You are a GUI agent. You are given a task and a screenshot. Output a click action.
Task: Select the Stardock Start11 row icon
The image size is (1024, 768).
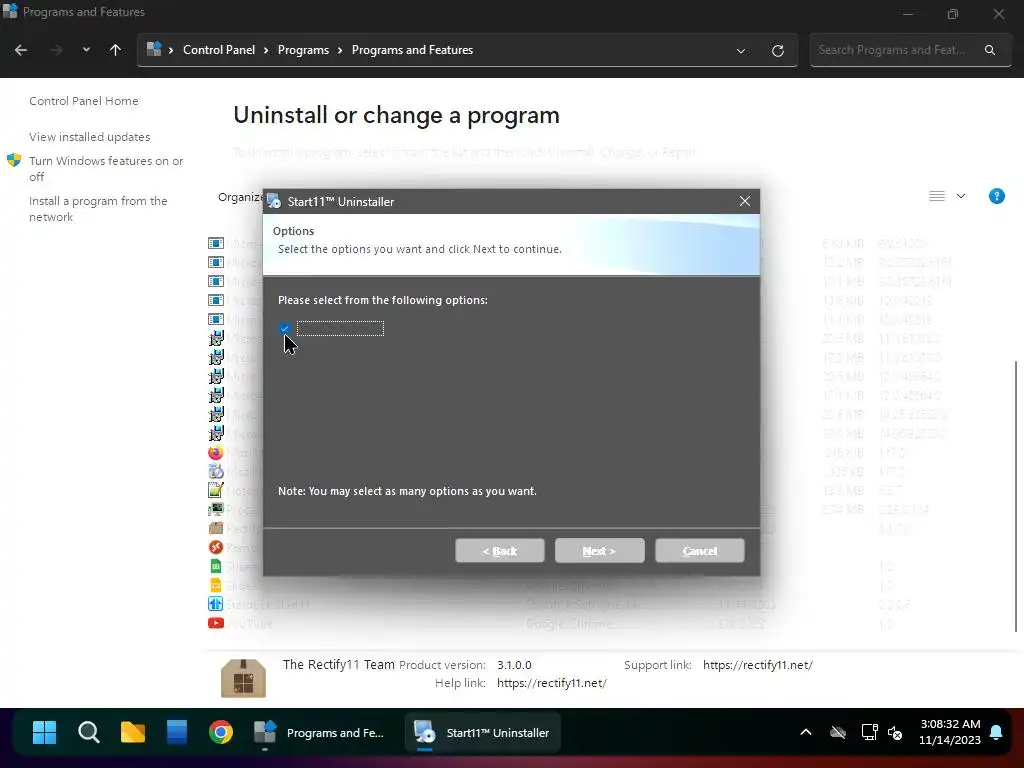[216, 604]
